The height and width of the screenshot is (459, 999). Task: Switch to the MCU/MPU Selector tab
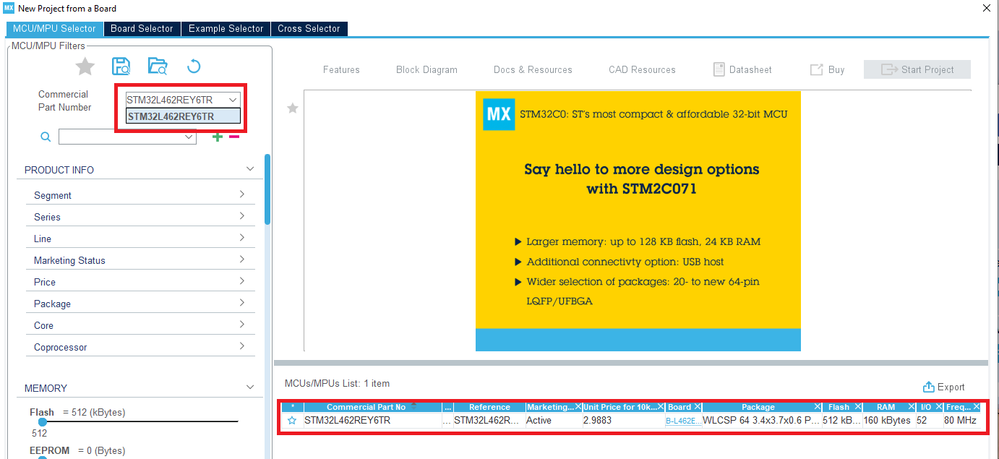tap(54, 29)
